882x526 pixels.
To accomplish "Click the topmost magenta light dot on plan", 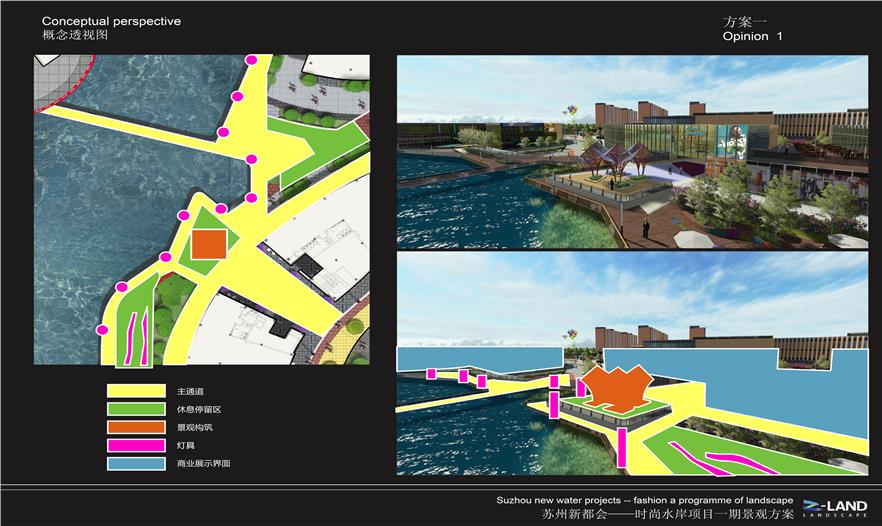I will [x=251, y=61].
